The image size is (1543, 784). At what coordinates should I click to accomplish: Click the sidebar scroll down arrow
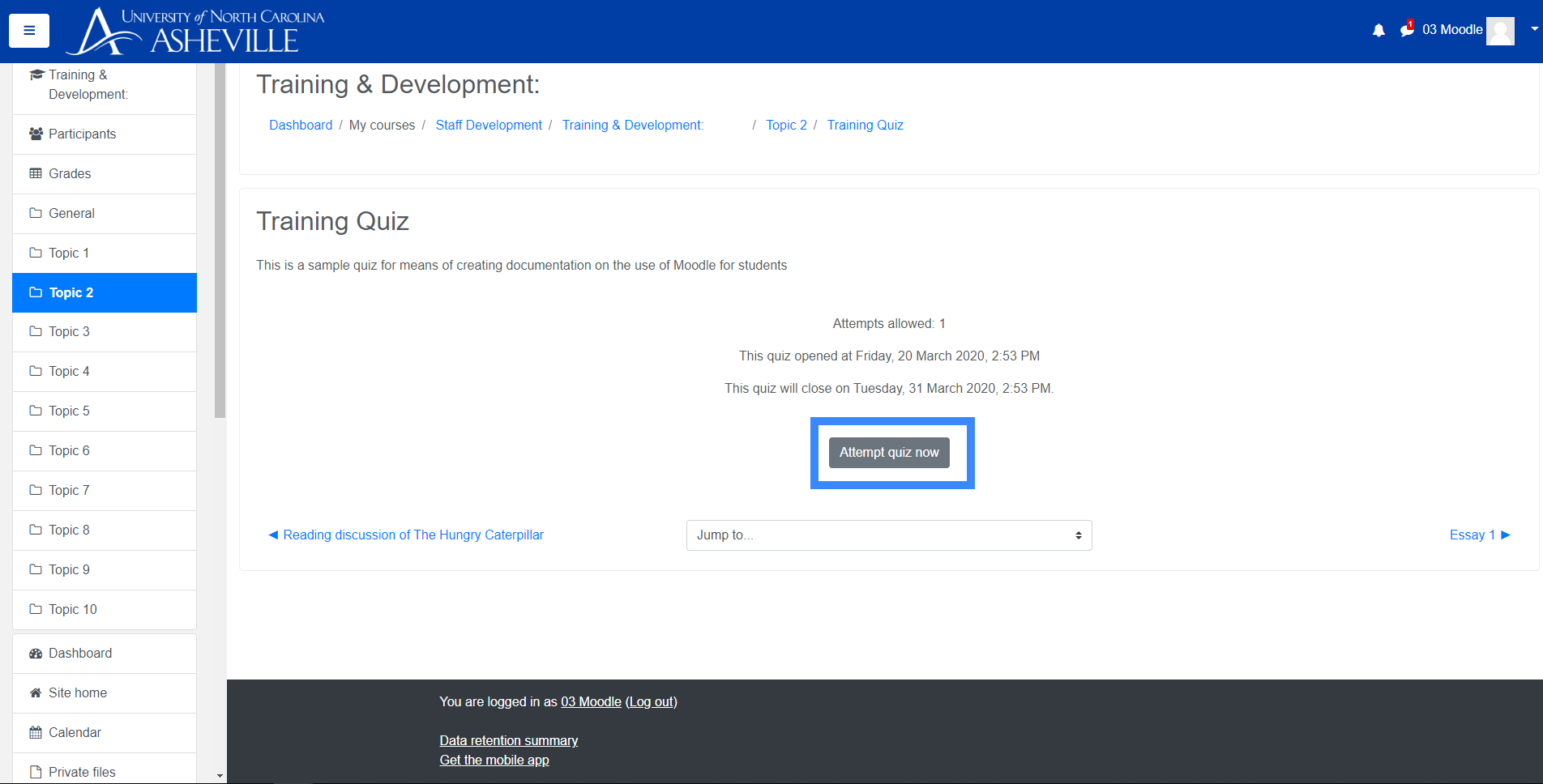tap(220, 775)
